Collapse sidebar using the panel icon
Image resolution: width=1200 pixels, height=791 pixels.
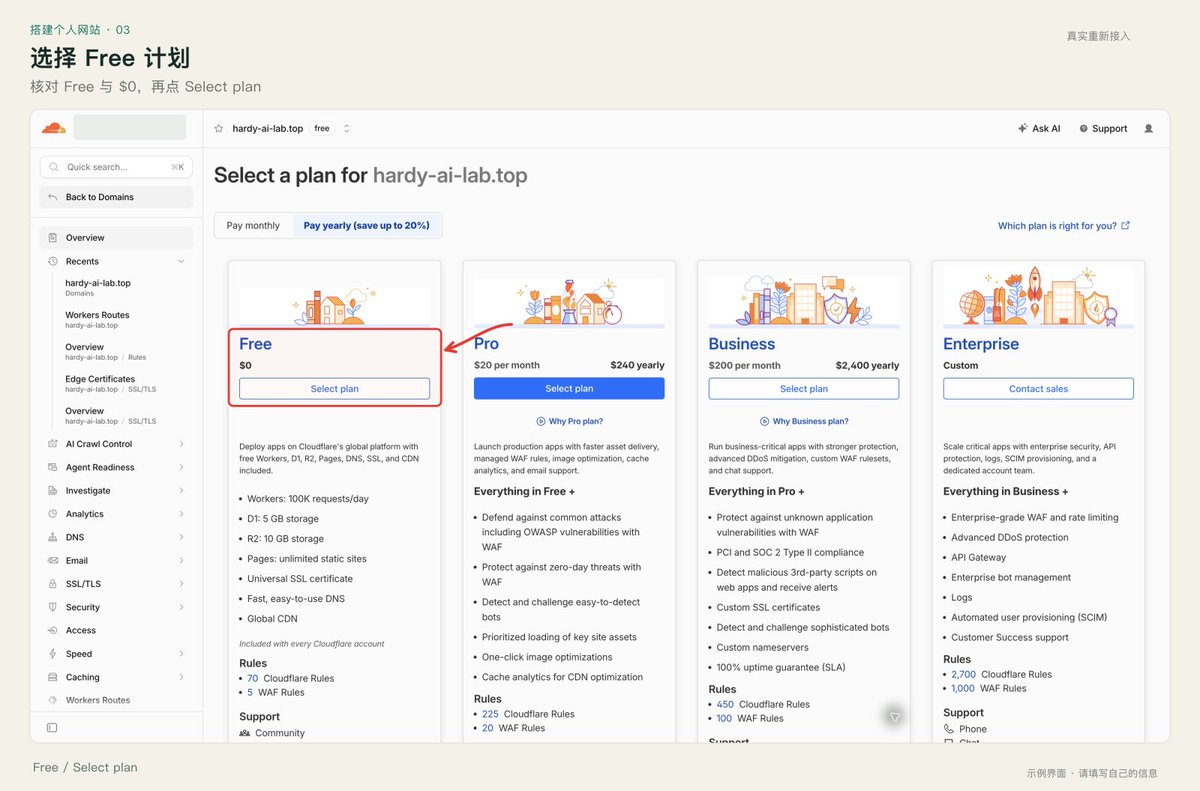tap(52, 727)
